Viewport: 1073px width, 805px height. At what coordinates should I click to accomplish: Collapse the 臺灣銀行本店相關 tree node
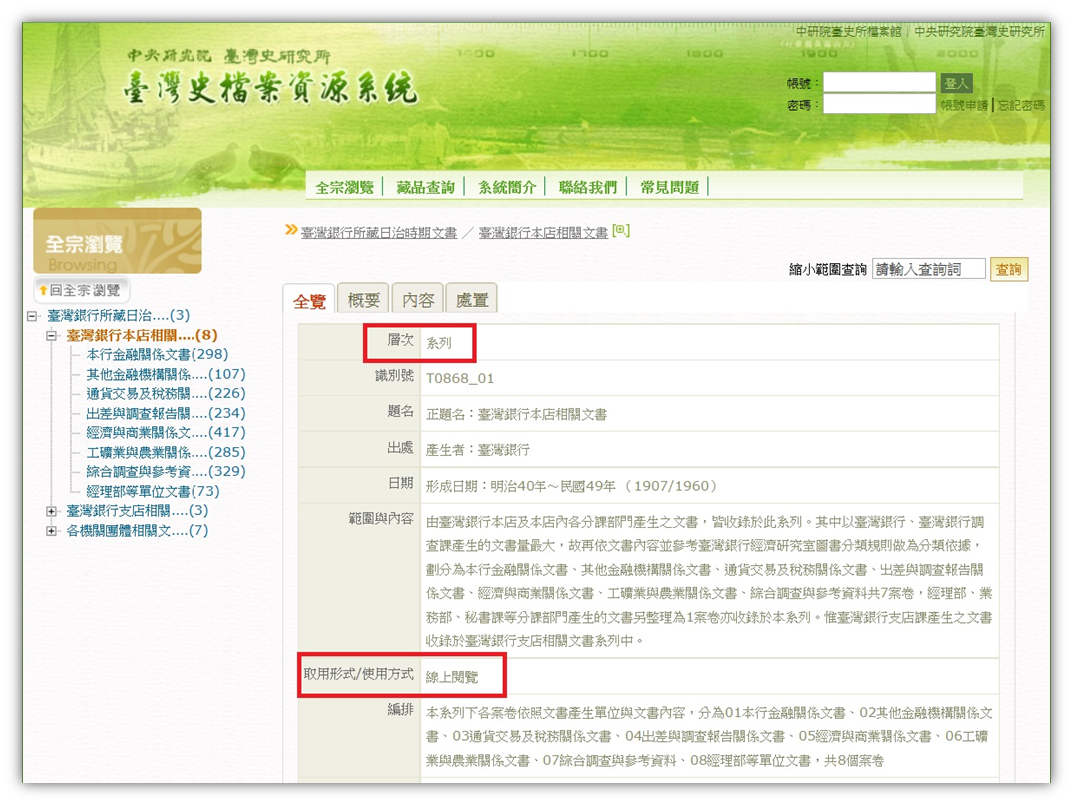(51, 335)
